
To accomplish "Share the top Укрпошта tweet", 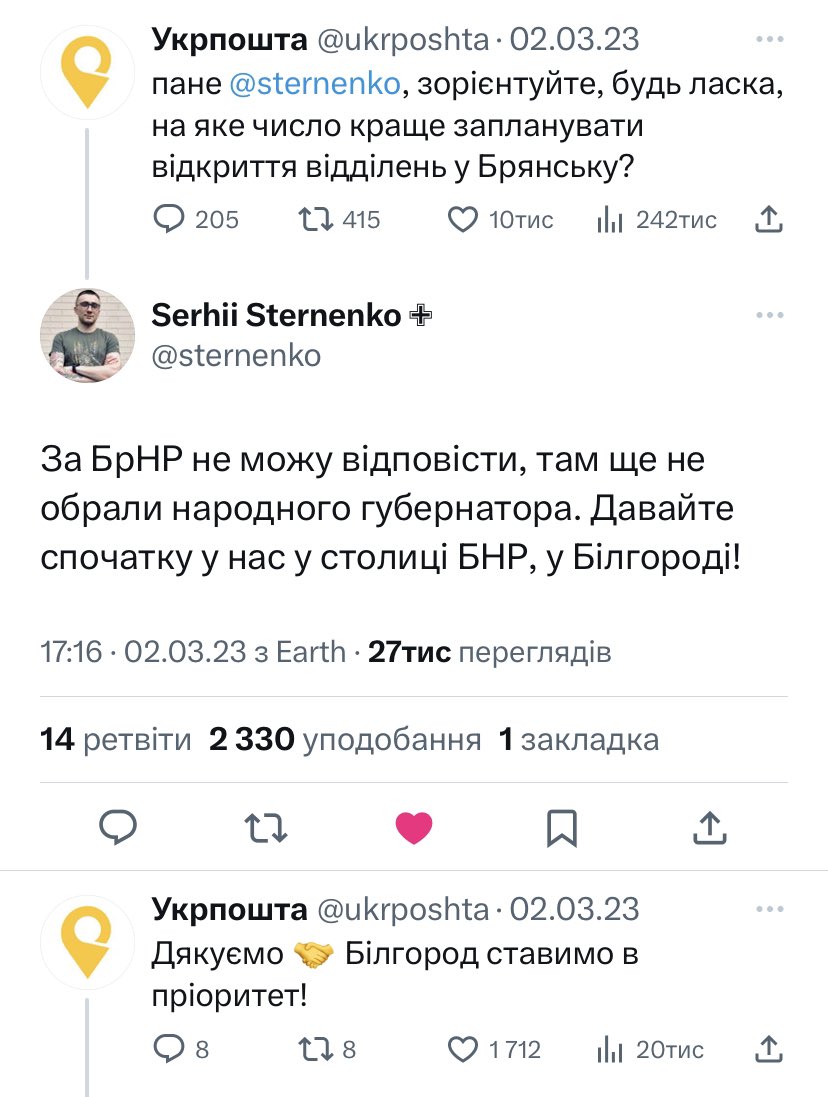I will click(x=767, y=220).
